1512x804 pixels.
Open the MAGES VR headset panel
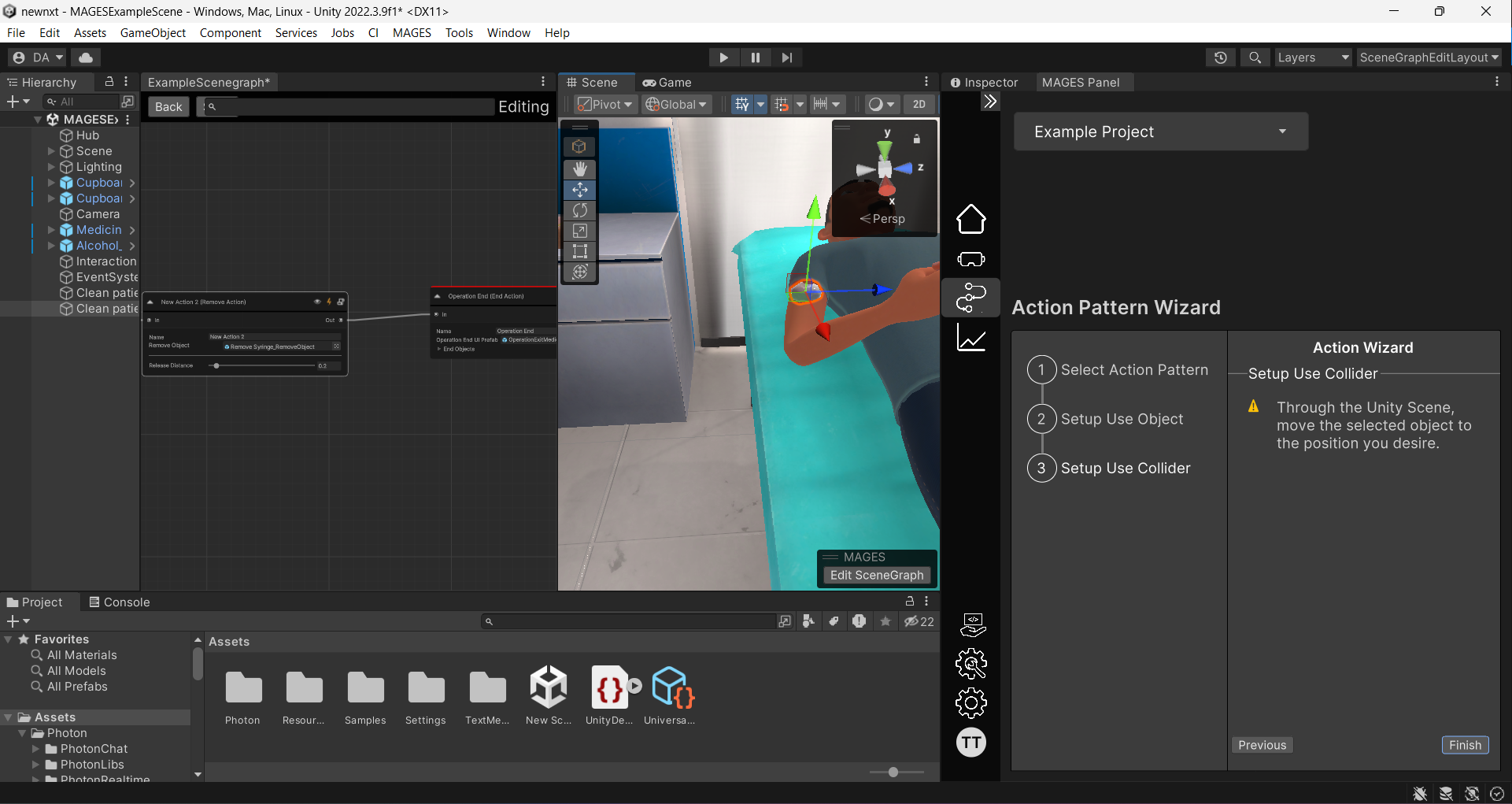pyautogui.click(x=970, y=259)
